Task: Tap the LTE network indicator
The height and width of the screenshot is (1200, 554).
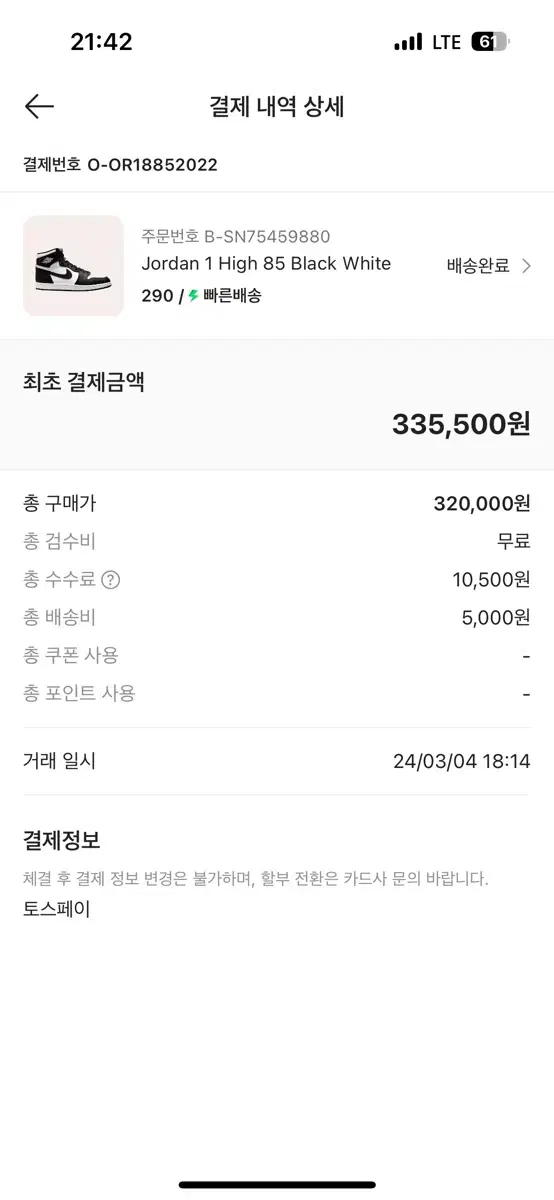Action: (446, 42)
